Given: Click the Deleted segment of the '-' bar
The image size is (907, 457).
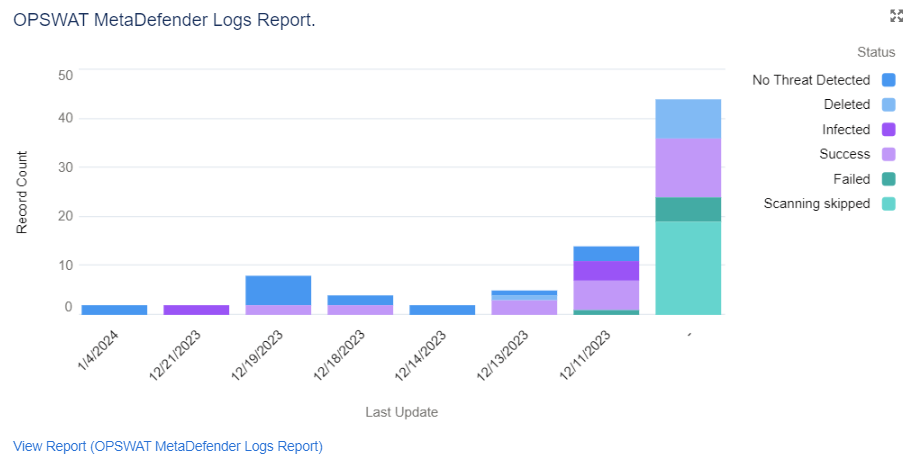Looking at the screenshot, I should point(688,119).
